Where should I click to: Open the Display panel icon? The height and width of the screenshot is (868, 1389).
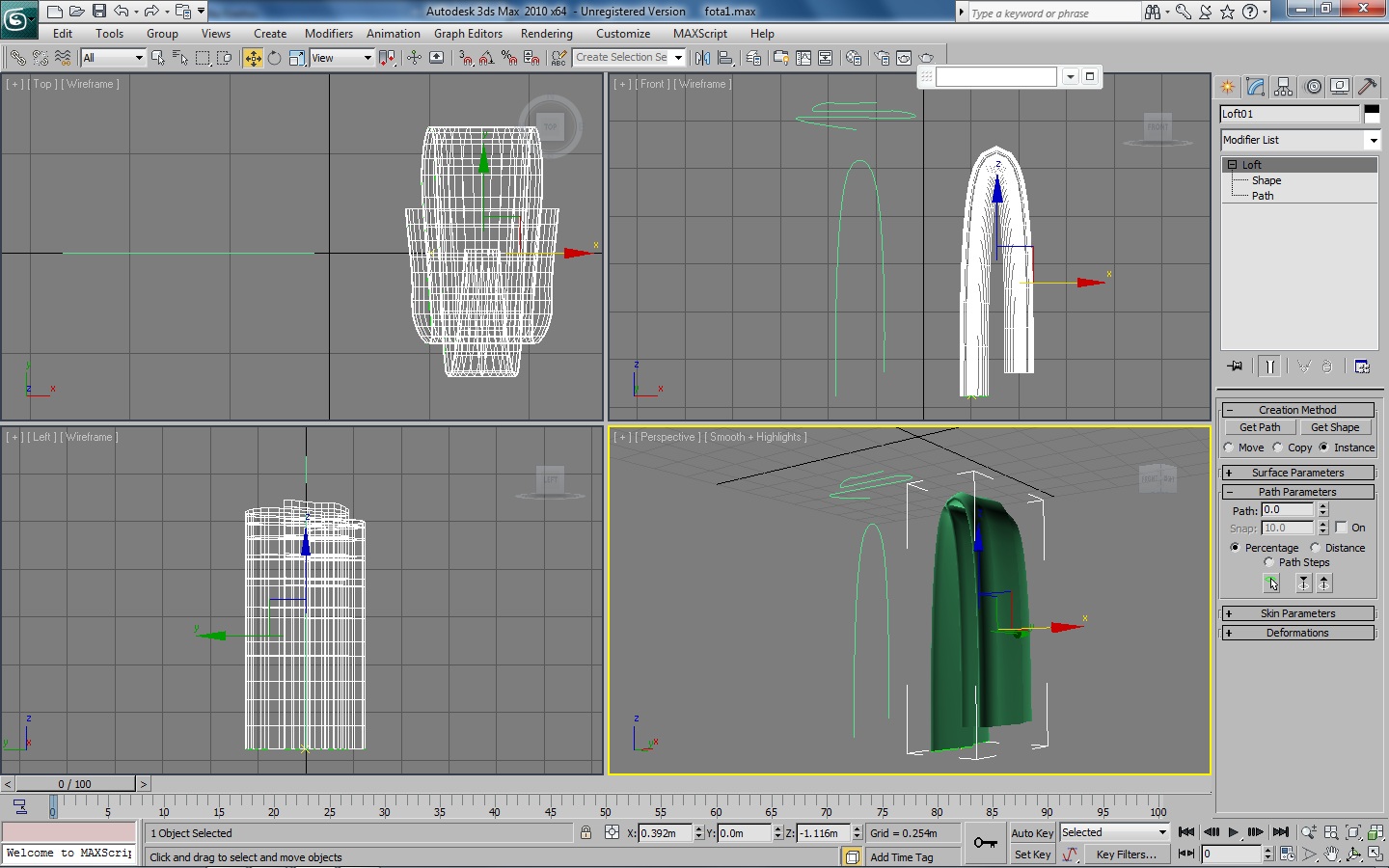(x=1340, y=87)
